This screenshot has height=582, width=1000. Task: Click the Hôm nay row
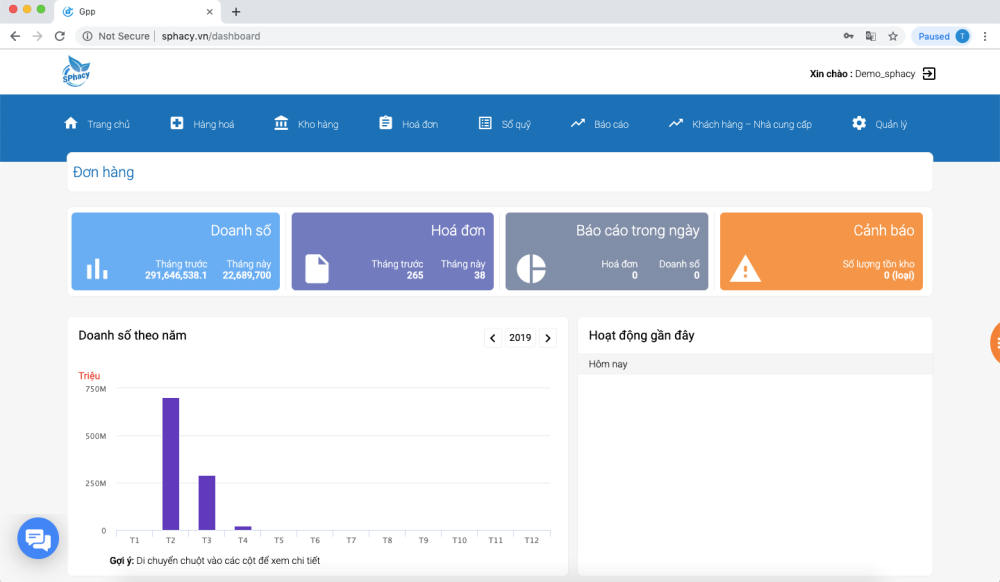[755, 364]
